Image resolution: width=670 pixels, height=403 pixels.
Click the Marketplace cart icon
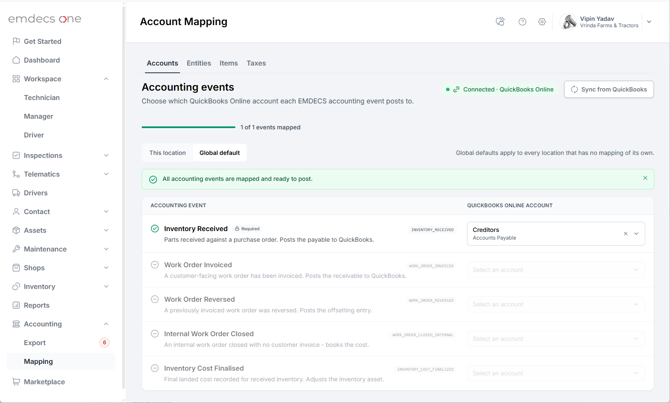[x=16, y=382]
